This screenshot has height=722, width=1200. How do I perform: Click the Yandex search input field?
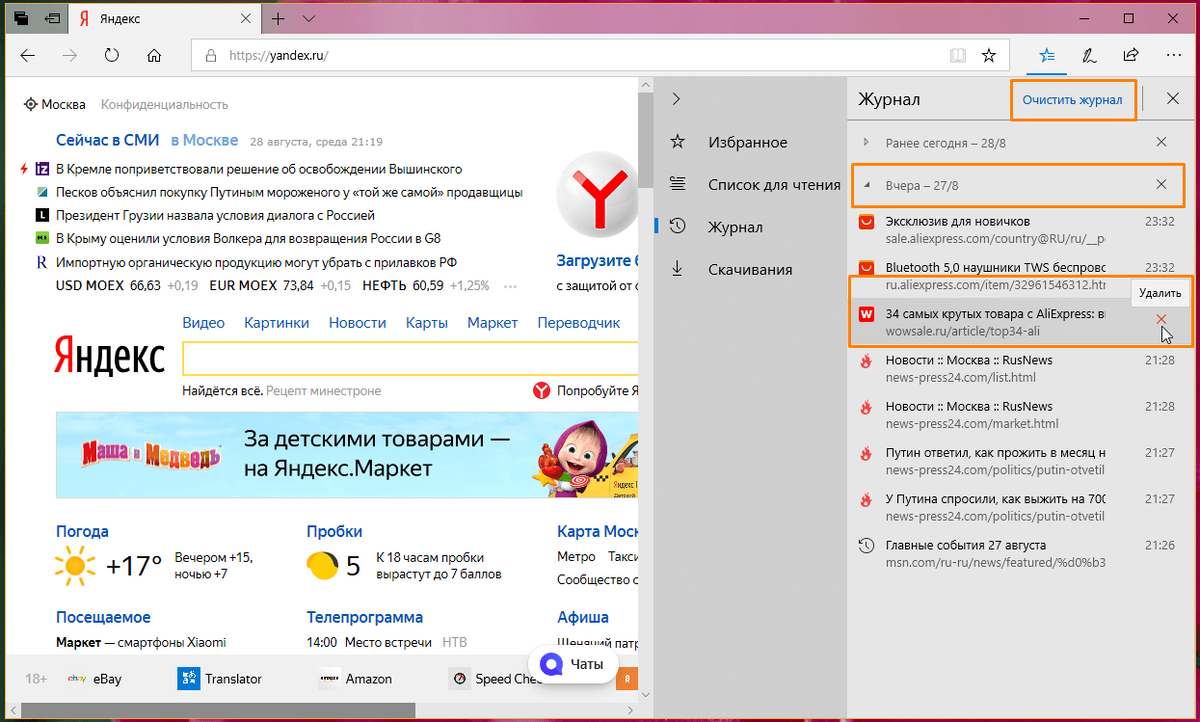click(x=410, y=359)
